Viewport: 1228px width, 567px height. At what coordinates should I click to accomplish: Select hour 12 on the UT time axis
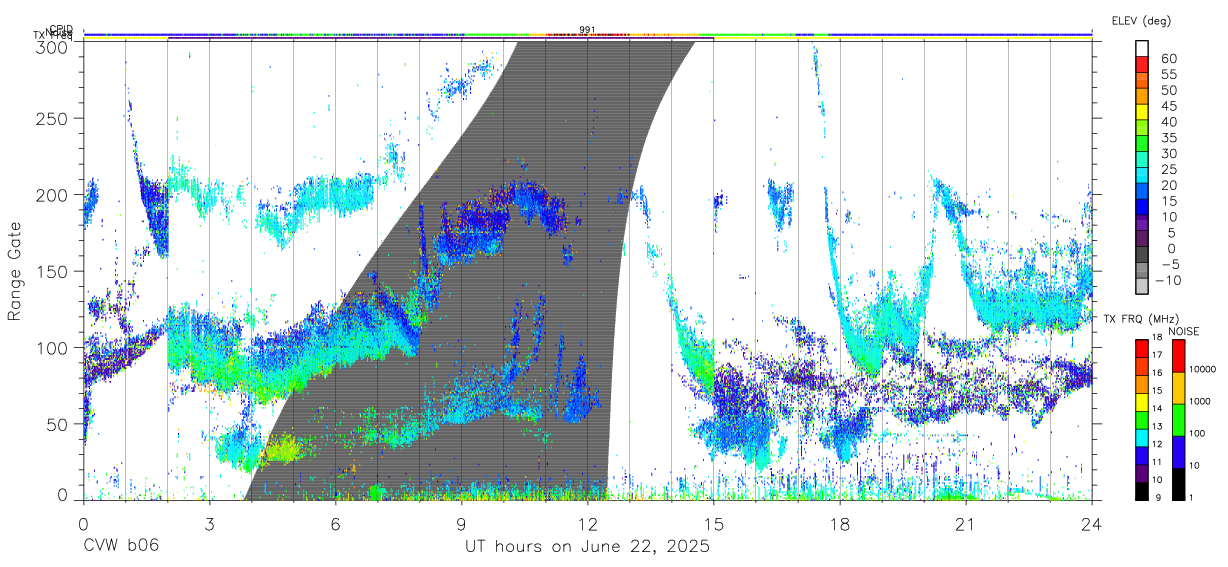[x=587, y=523]
